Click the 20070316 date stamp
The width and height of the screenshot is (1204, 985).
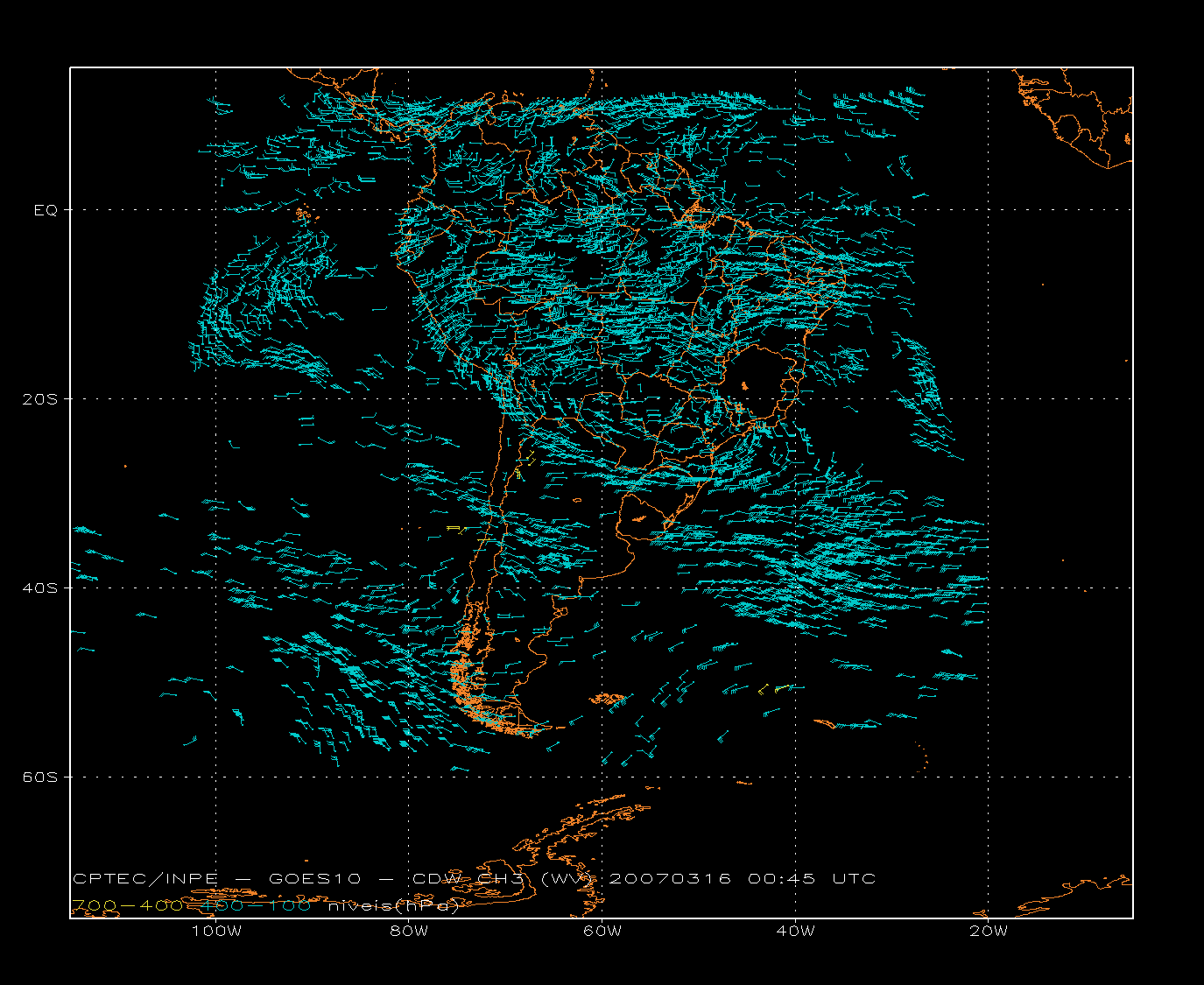pyautogui.click(x=670, y=879)
